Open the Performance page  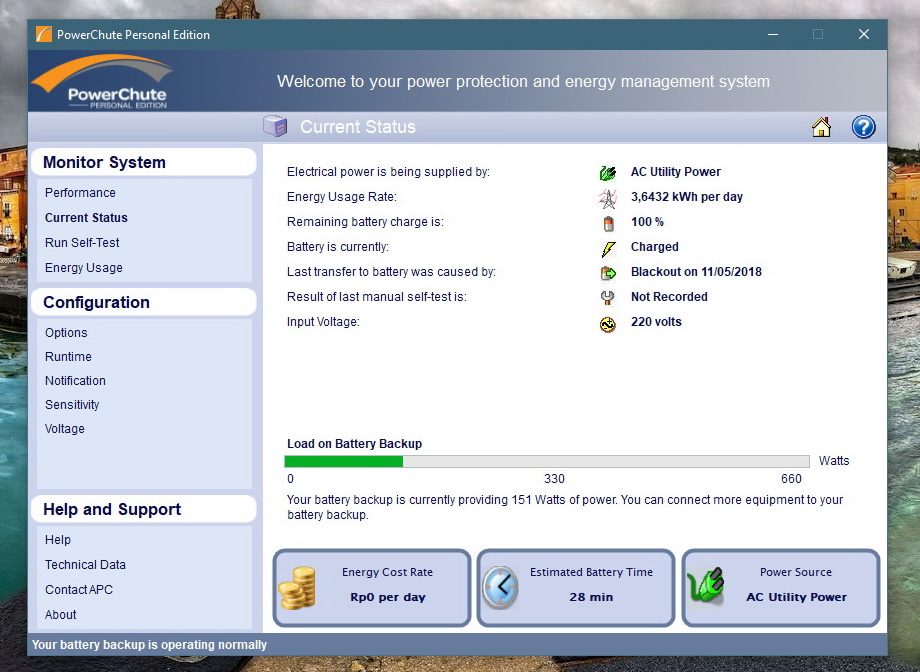[80, 193]
